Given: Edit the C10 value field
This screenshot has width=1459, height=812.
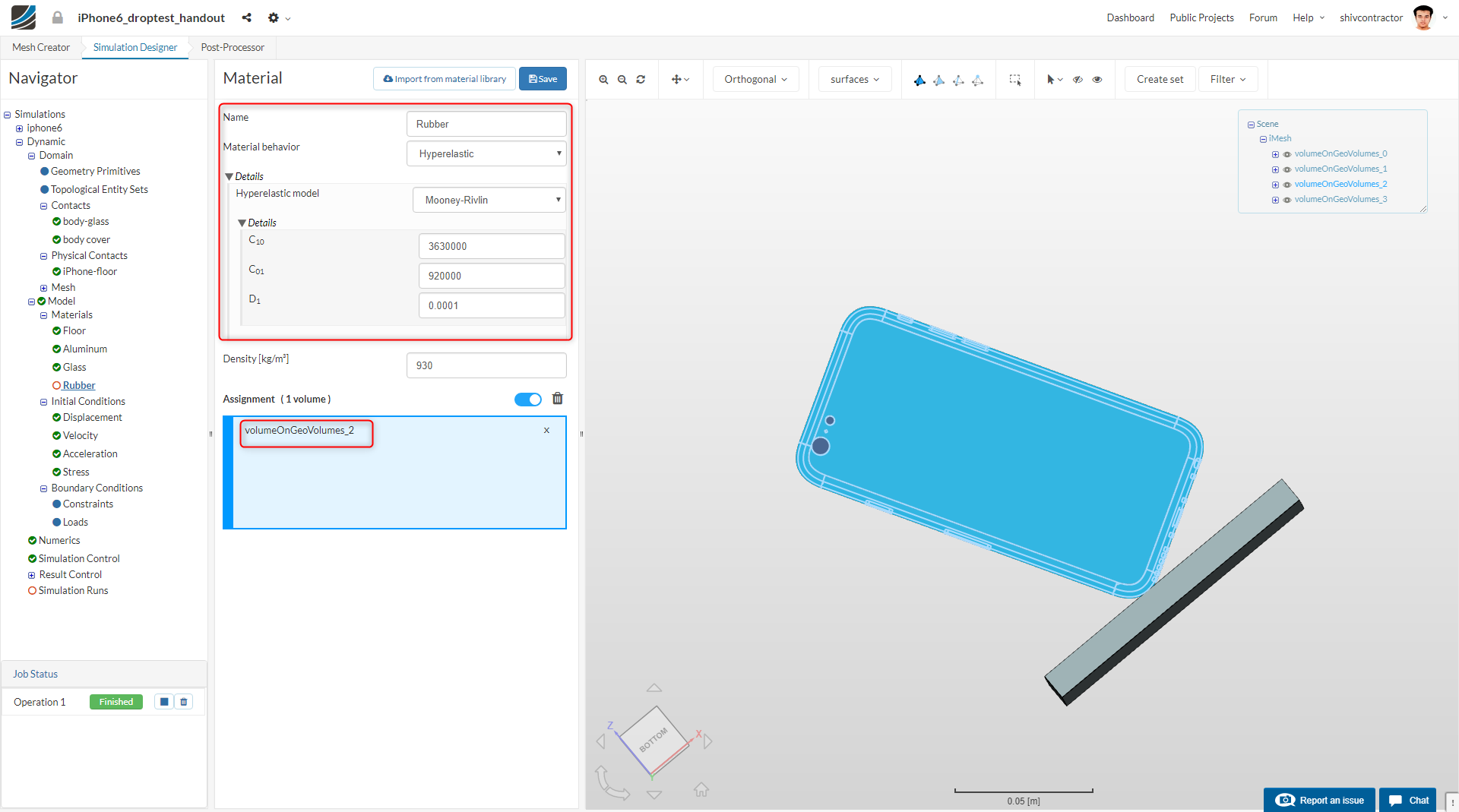Looking at the screenshot, I should [x=492, y=246].
